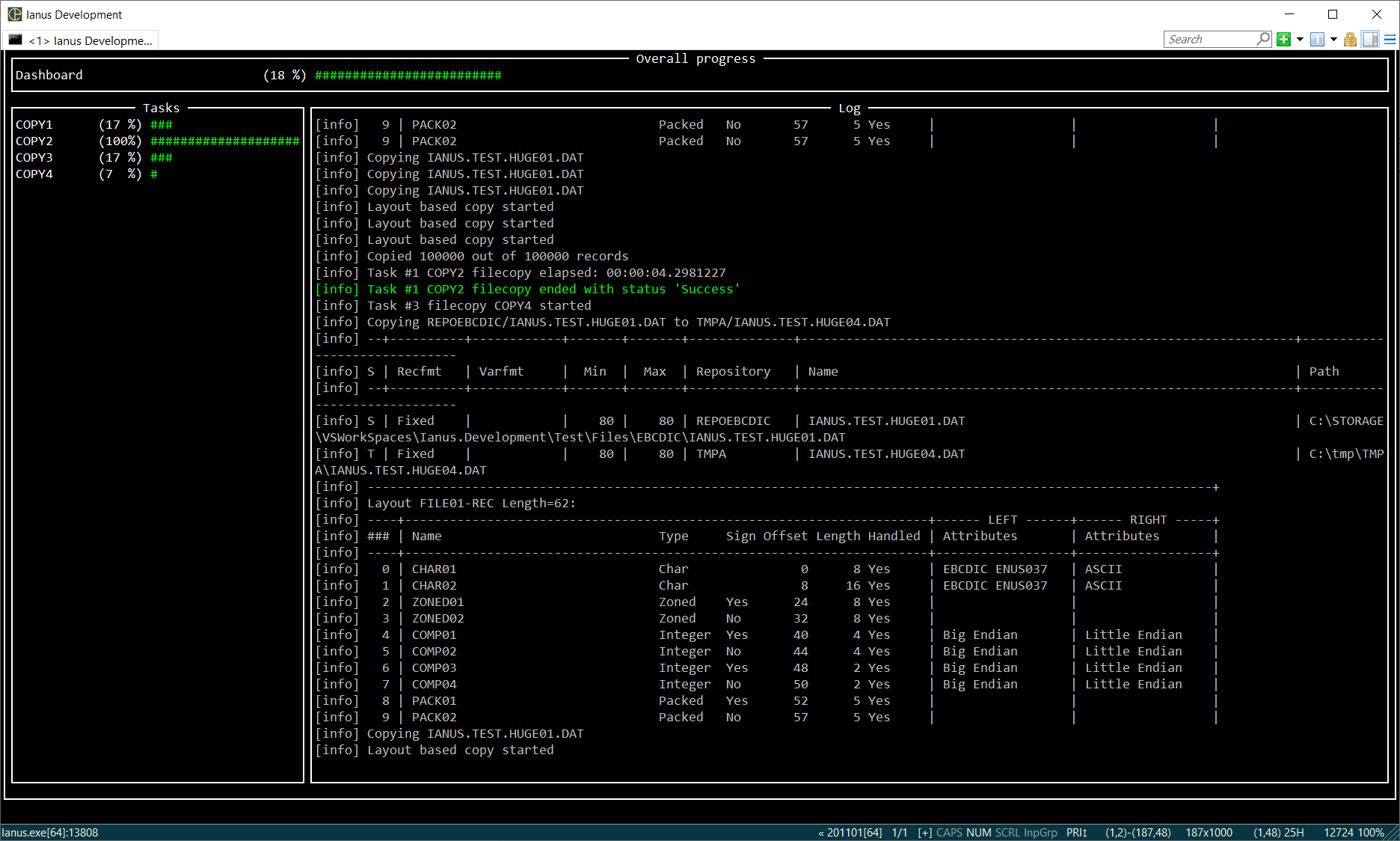Click the REPOEBCDIC repository cell
This screenshot has width=1400, height=841.
pos(734,420)
